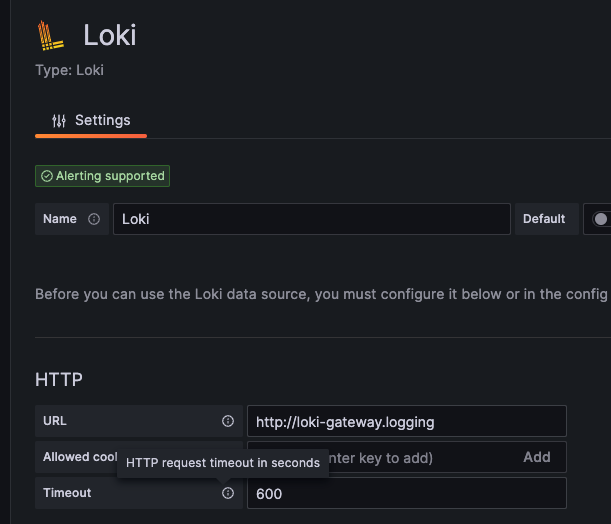Click the info icon next to Name

(94, 219)
